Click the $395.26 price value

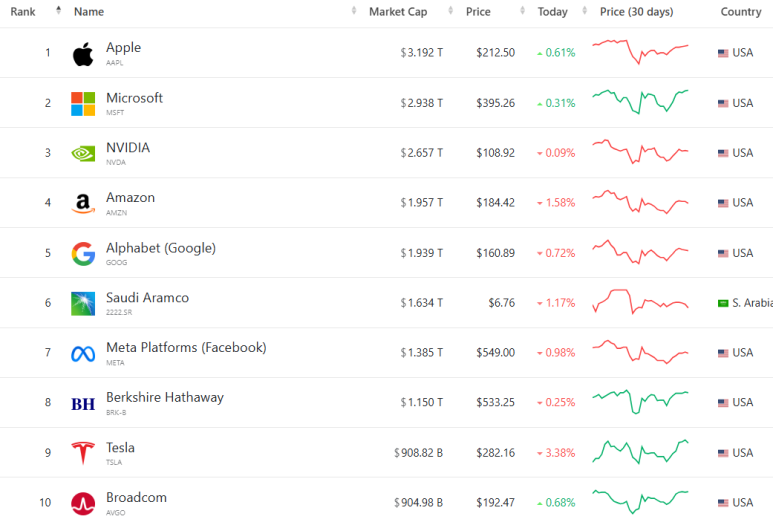click(495, 103)
